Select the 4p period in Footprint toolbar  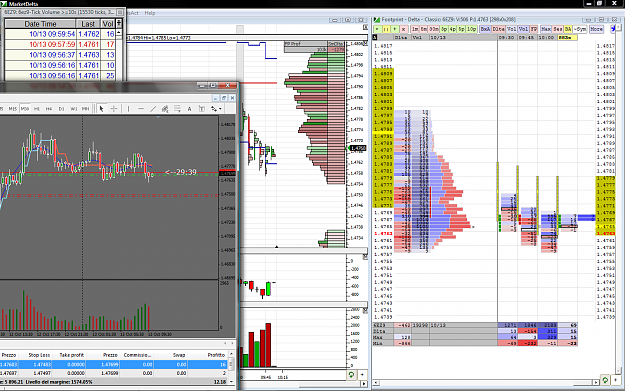453,29
